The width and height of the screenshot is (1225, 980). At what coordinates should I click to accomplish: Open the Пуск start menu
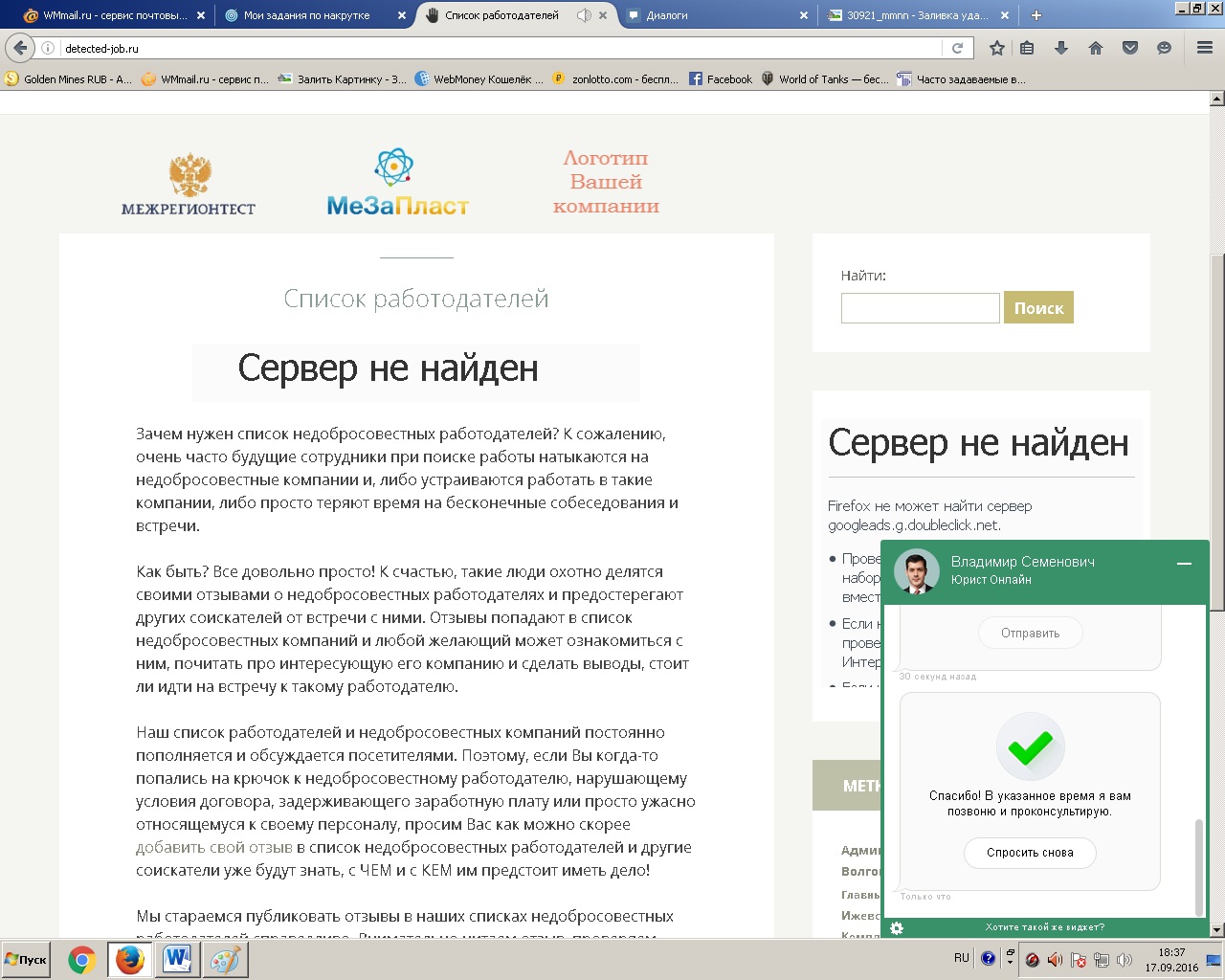(x=27, y=960)
